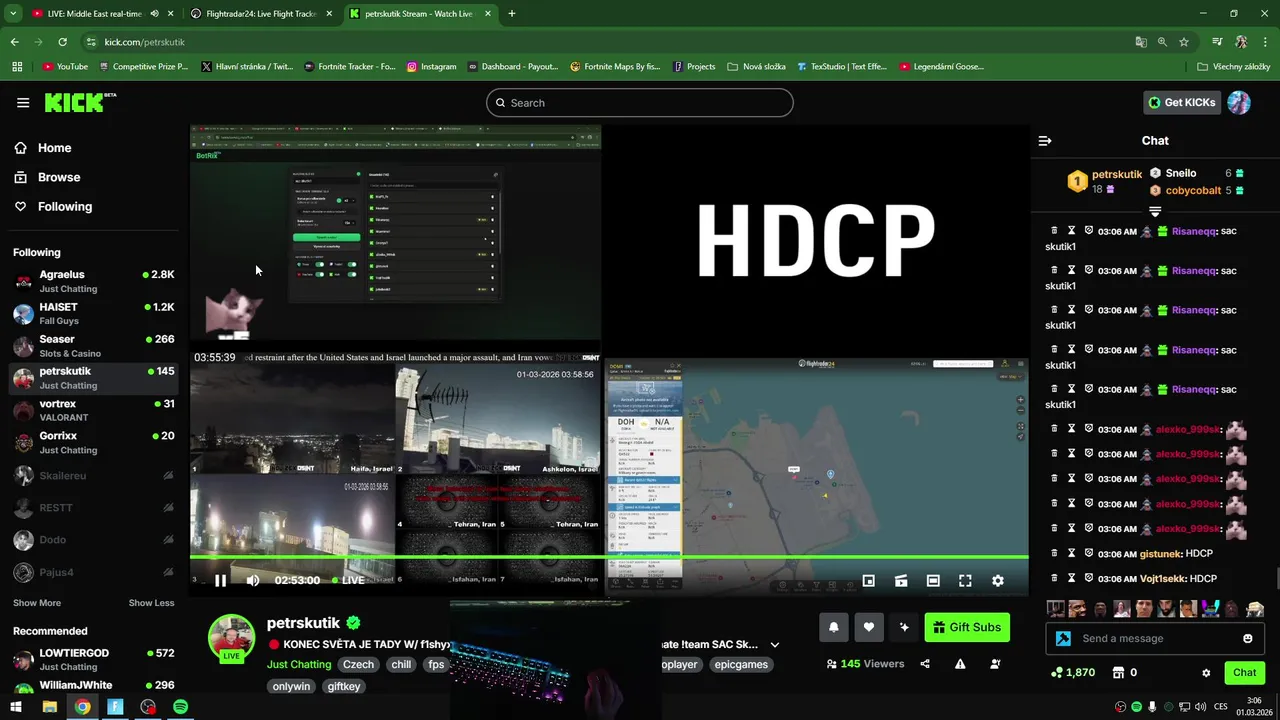Screen dimensions: 1280x720
Task: Open LOWTIERGOD recommended channel
Action: (x=94, y=660)
